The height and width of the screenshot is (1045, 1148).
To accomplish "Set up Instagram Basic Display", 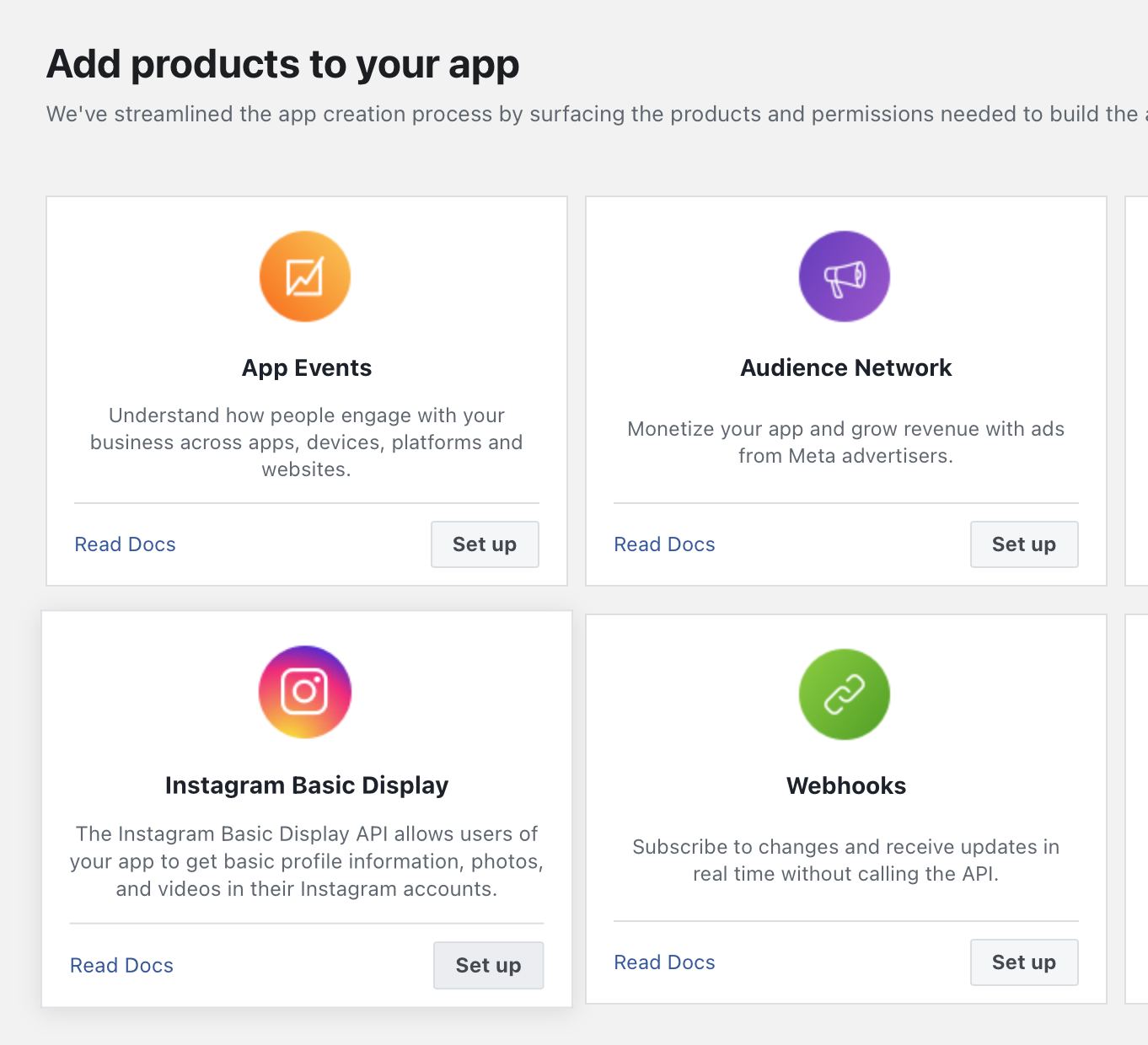I will click(489, 966).
